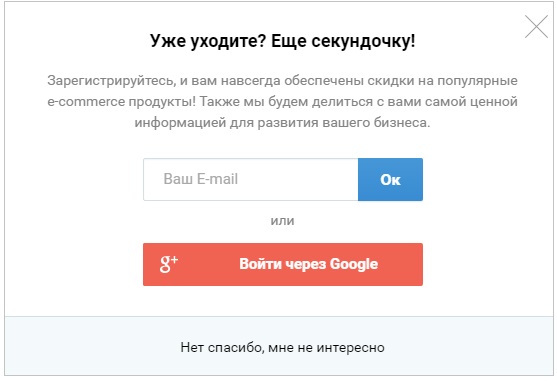Click the "или" separator text
This screenshot has height=381, width=557.
tap(282, 221)
